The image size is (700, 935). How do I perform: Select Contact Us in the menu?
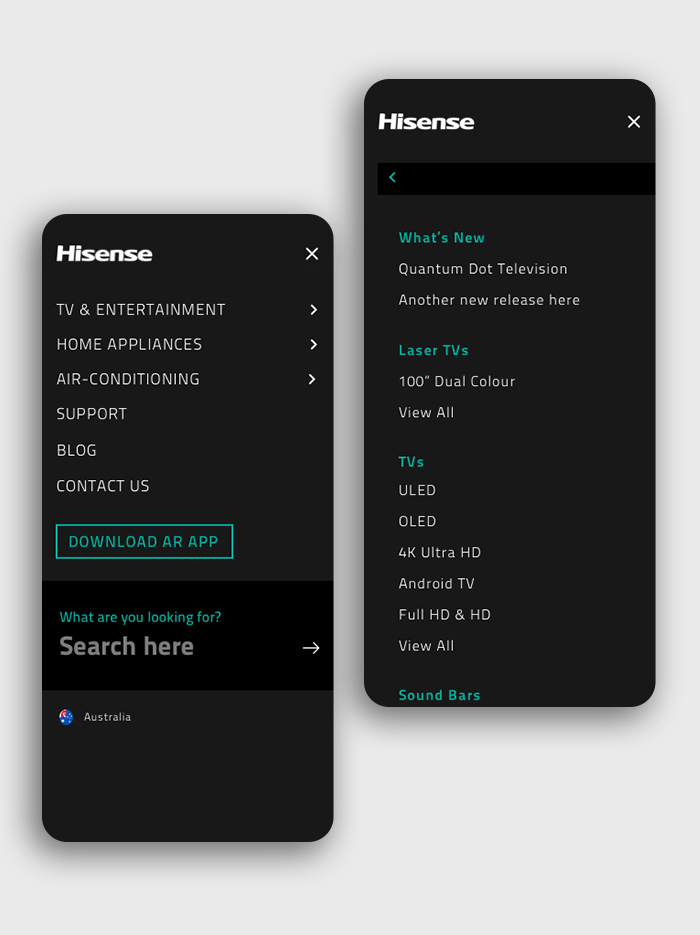click(x=103, y=486)
